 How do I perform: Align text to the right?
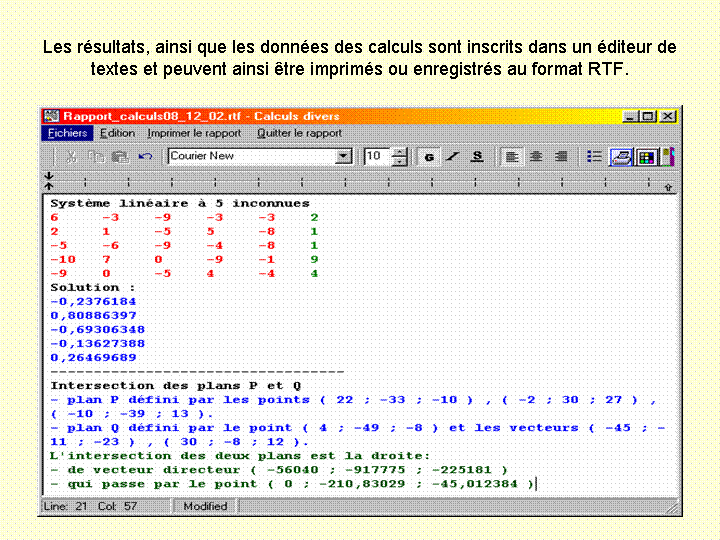coord(560,157)
